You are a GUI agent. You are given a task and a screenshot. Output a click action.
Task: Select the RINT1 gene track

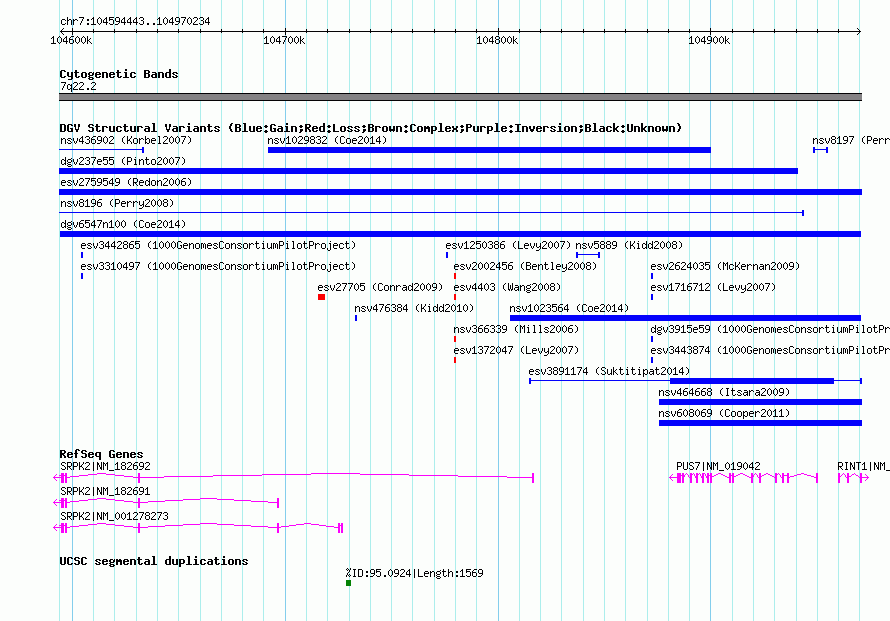point(854,478)
